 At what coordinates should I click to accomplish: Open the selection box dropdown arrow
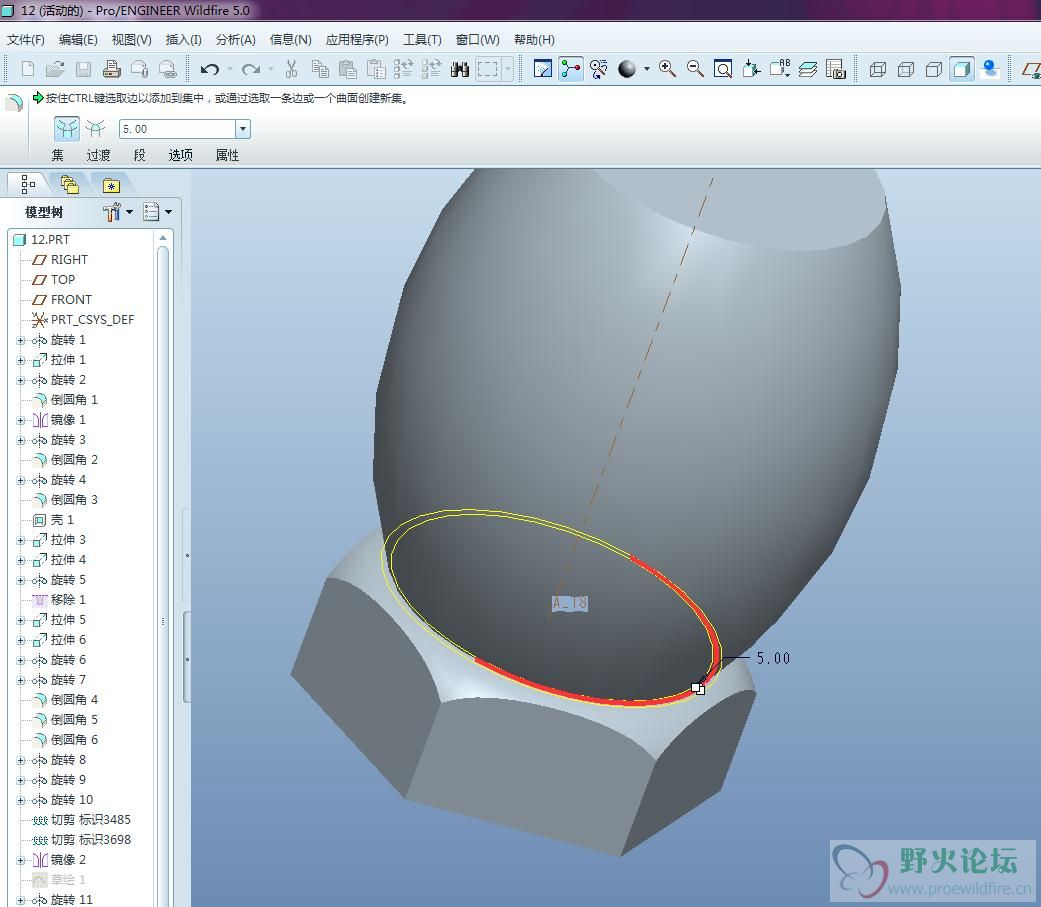coord(508,69)
